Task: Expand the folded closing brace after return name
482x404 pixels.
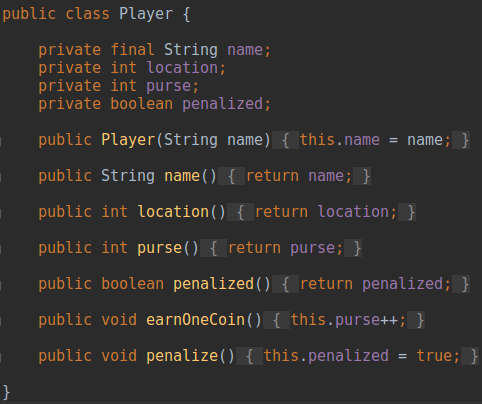Action: click(362, 176)
